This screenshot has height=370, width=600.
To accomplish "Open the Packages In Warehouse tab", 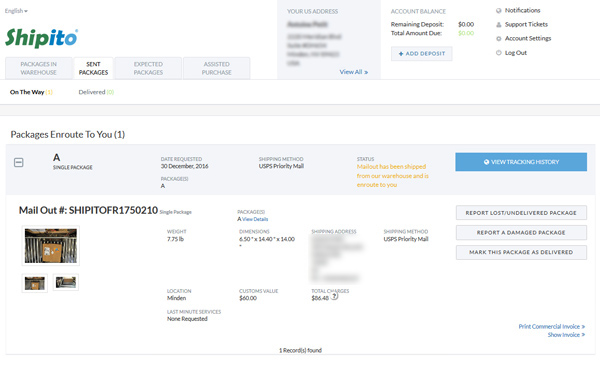I will click(39, 68).
